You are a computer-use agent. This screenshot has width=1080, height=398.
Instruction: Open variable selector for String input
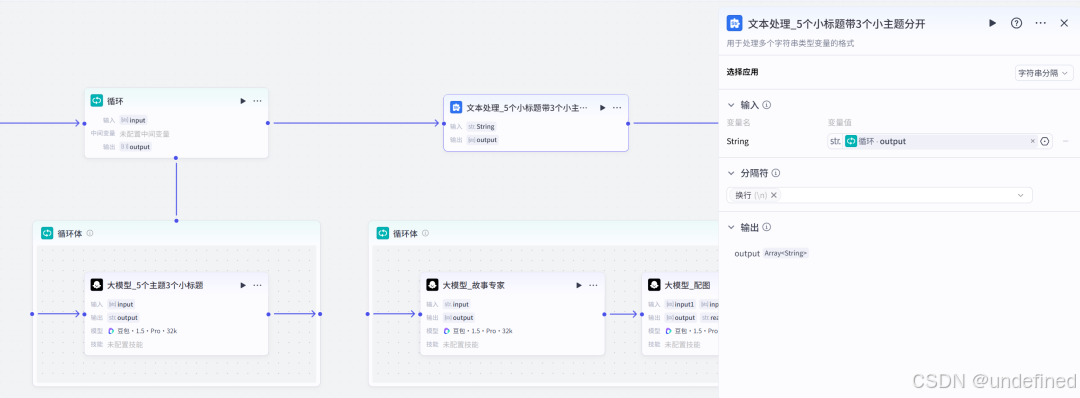click(x=1045, y=141)
